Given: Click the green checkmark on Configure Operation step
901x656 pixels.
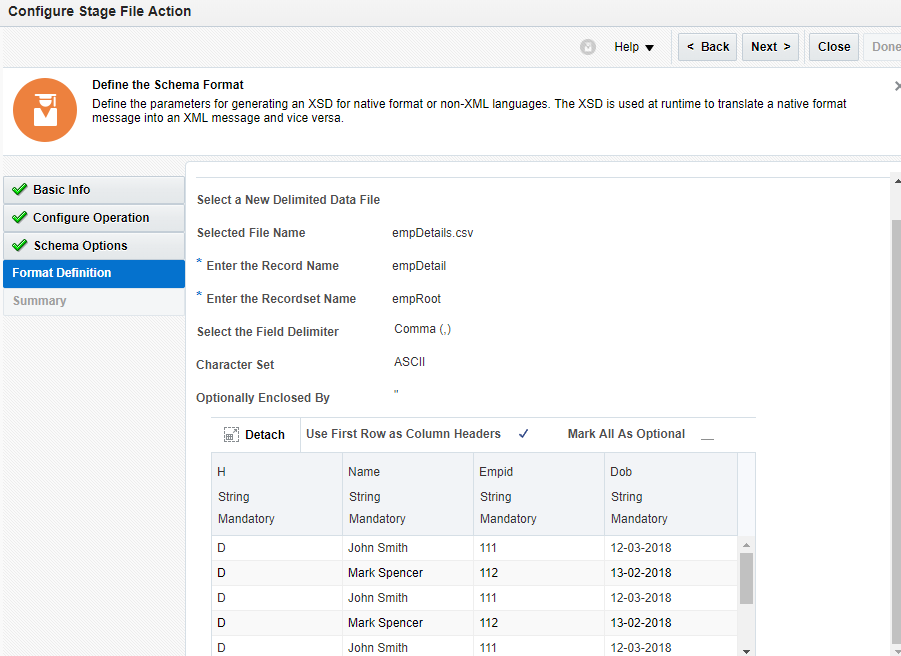Looking at the screenshot, I should click(x=21, y=217).
